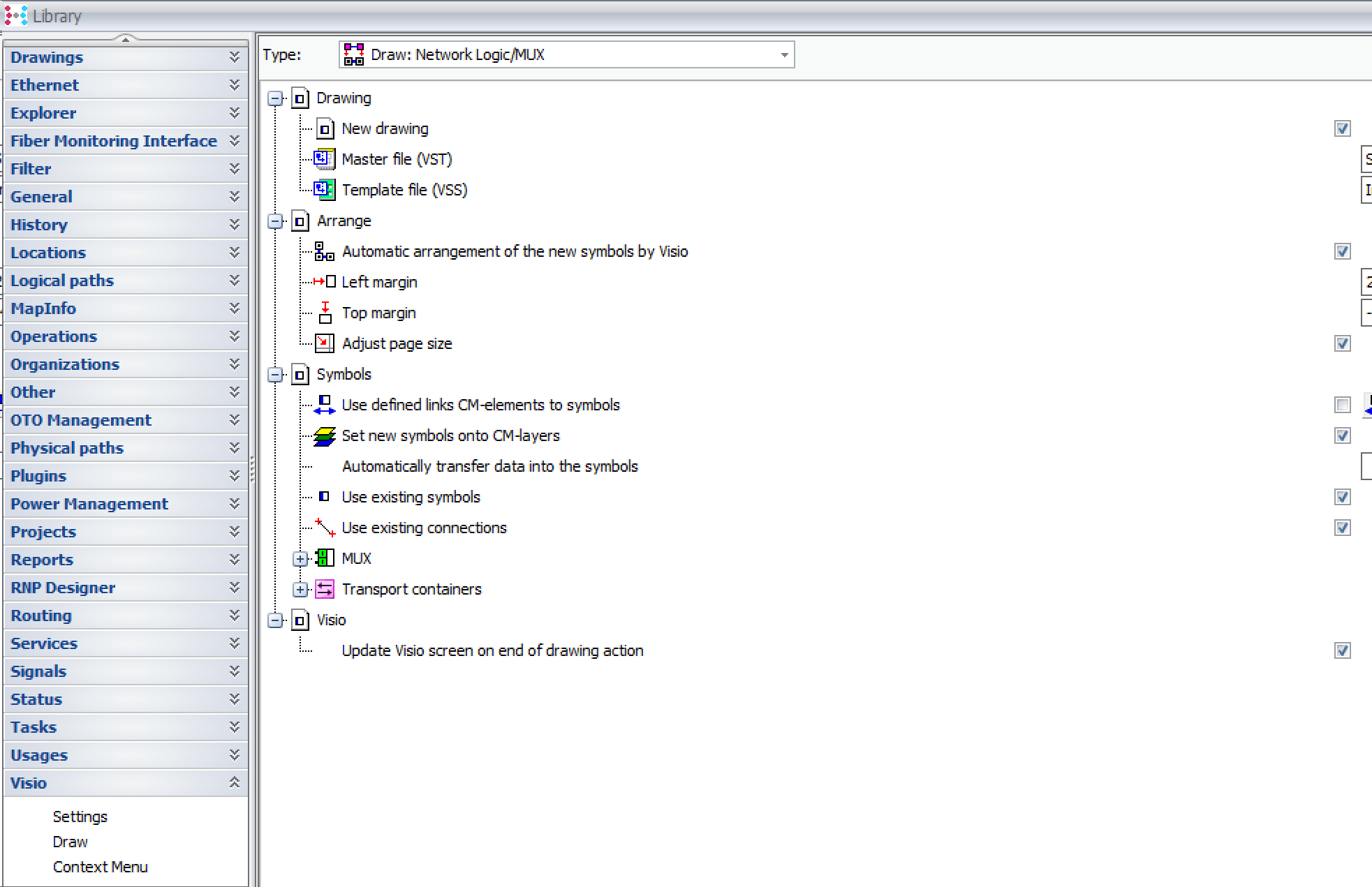Screen dimensions: 1372x887
Task: Collapse the Visio sidebar section chevron
Action: point(235,782)
